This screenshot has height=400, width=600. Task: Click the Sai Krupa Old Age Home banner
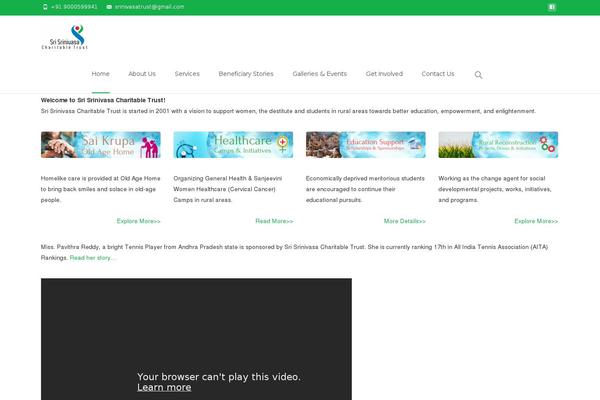[101, 145]
